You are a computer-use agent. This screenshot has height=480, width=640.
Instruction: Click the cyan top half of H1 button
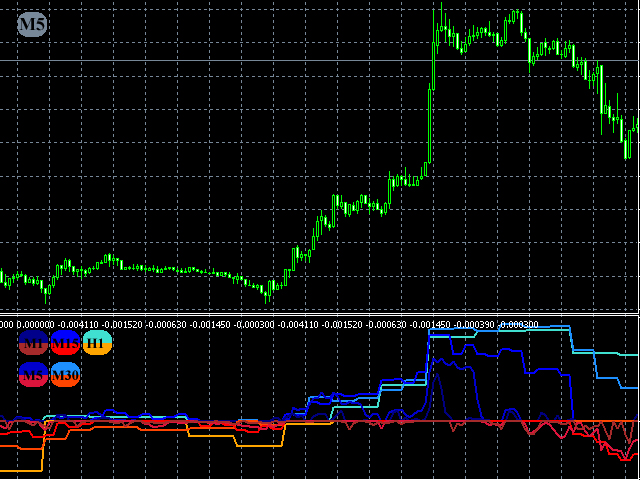click(x=97, y=337)
